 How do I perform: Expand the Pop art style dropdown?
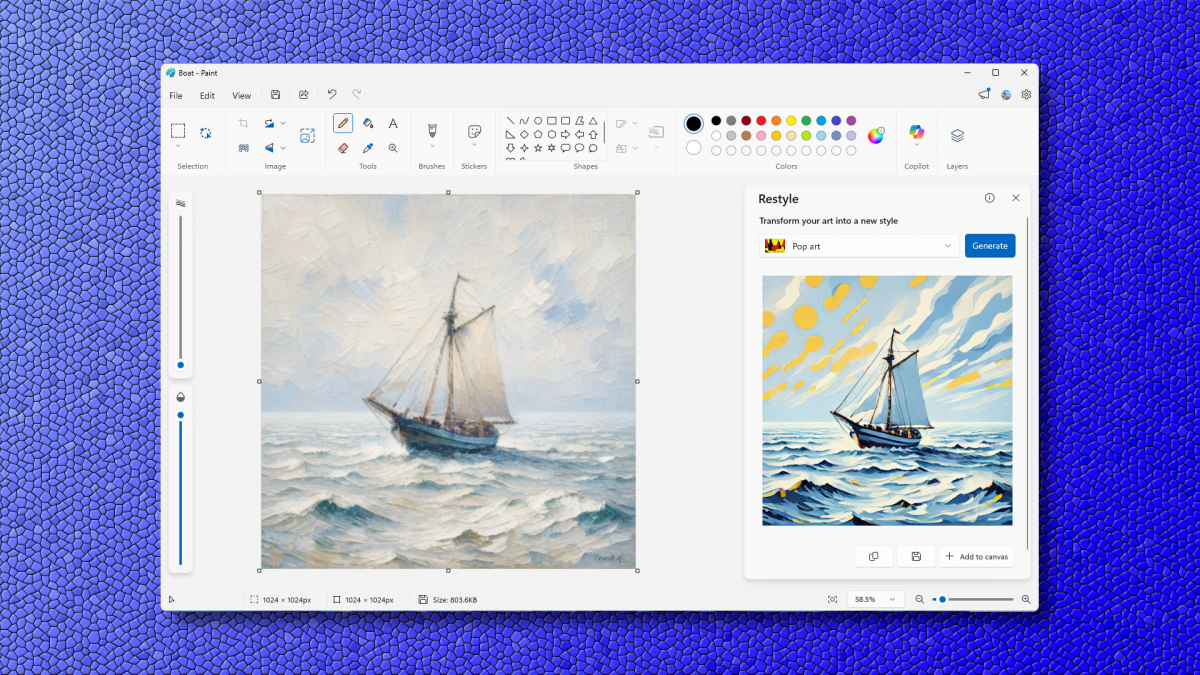859,246
